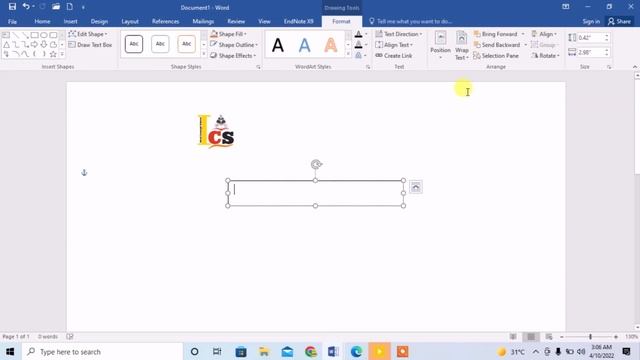Screen dimensions: 640x360
Task: Open the Position menu
Action: pos(440,45)
